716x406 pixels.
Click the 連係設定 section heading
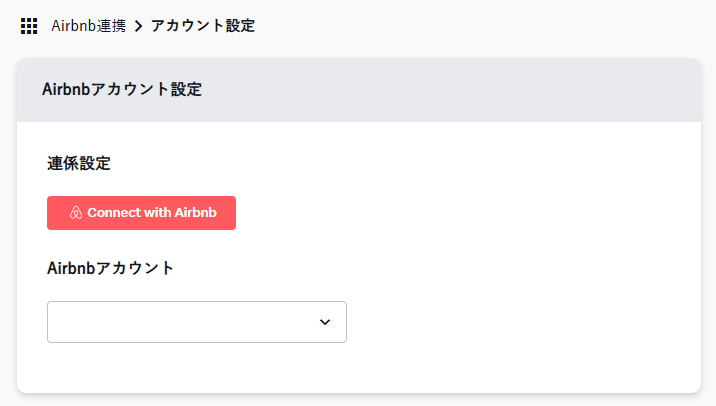[x=79, y=163]
